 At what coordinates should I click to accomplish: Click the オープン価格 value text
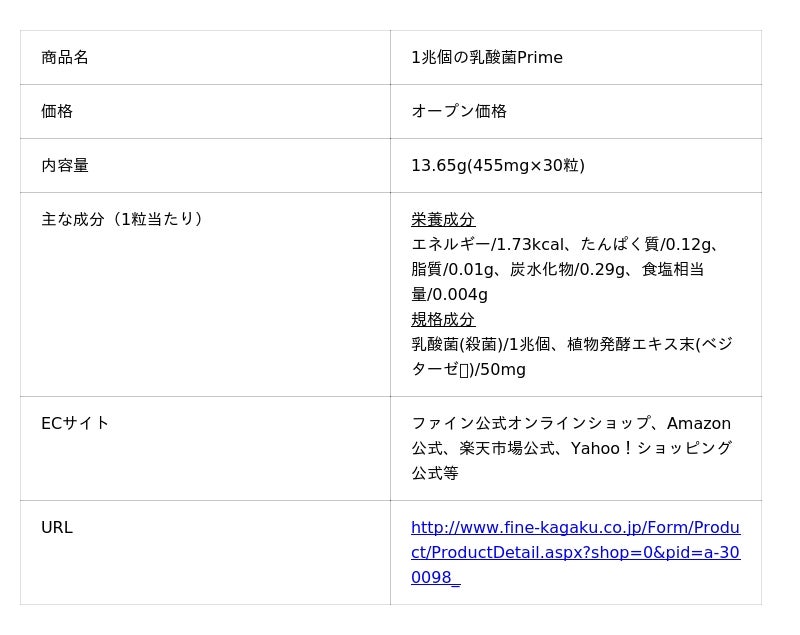[459, 111]
